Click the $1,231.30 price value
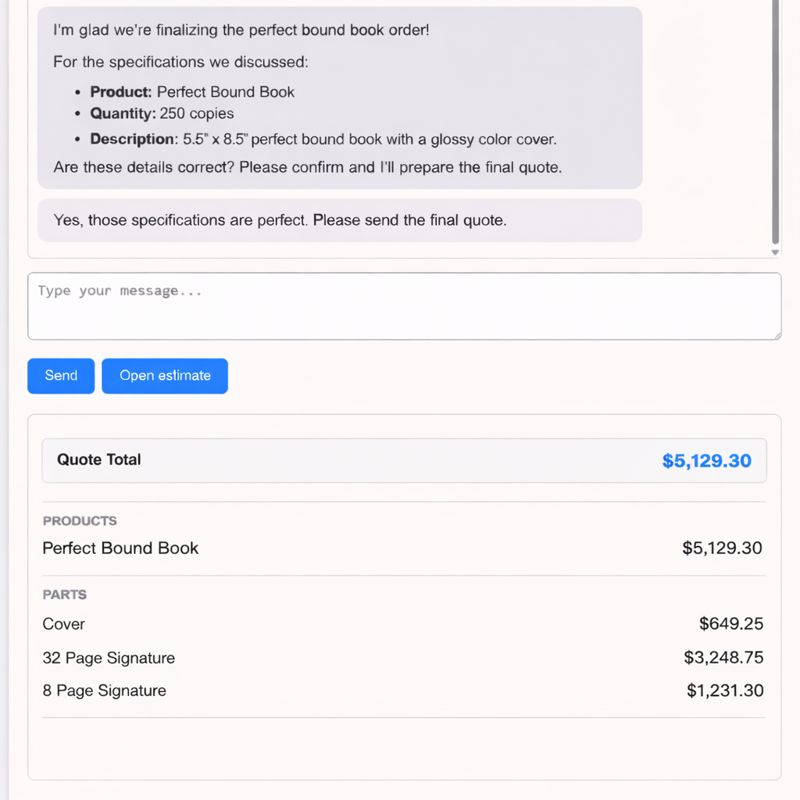The height and width of the screenshot is (800, 800). [724, 690]
